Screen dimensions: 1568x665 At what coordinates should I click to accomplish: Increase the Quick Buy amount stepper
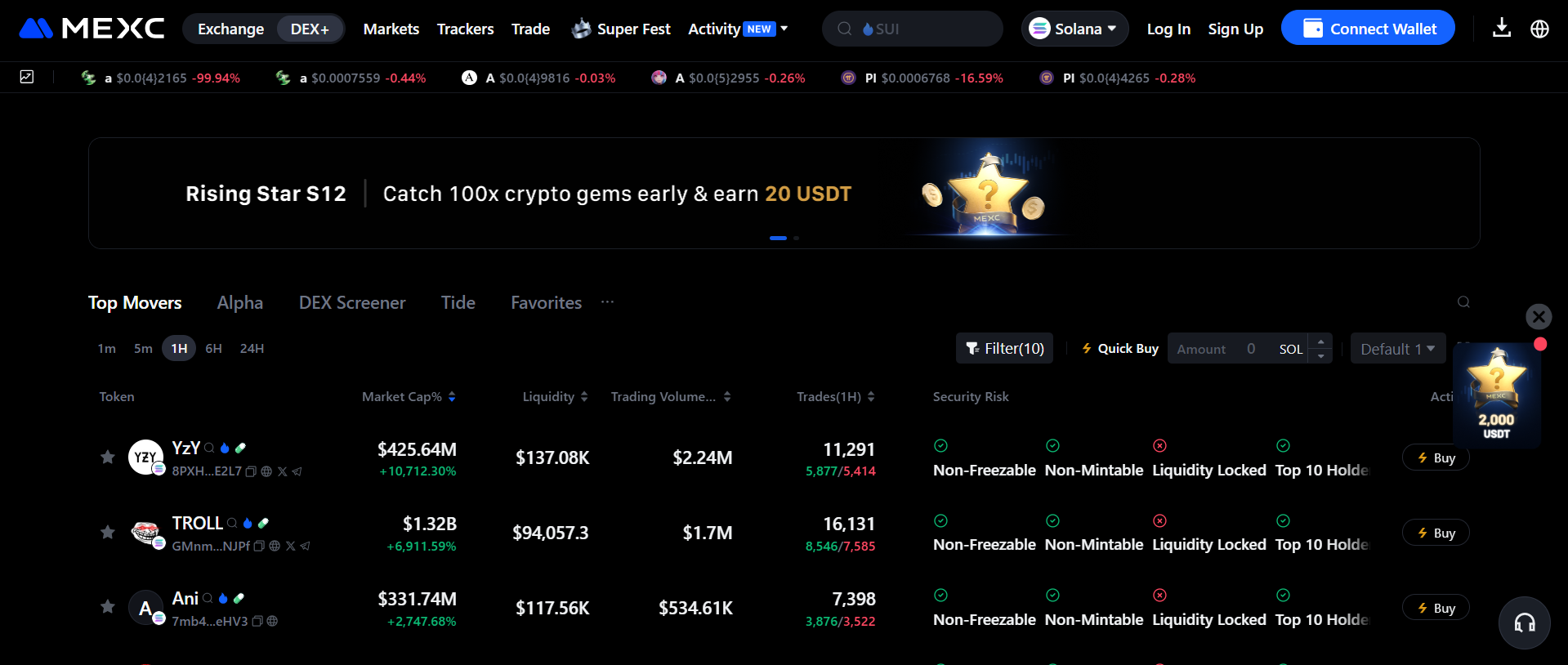click(1320, 341)
